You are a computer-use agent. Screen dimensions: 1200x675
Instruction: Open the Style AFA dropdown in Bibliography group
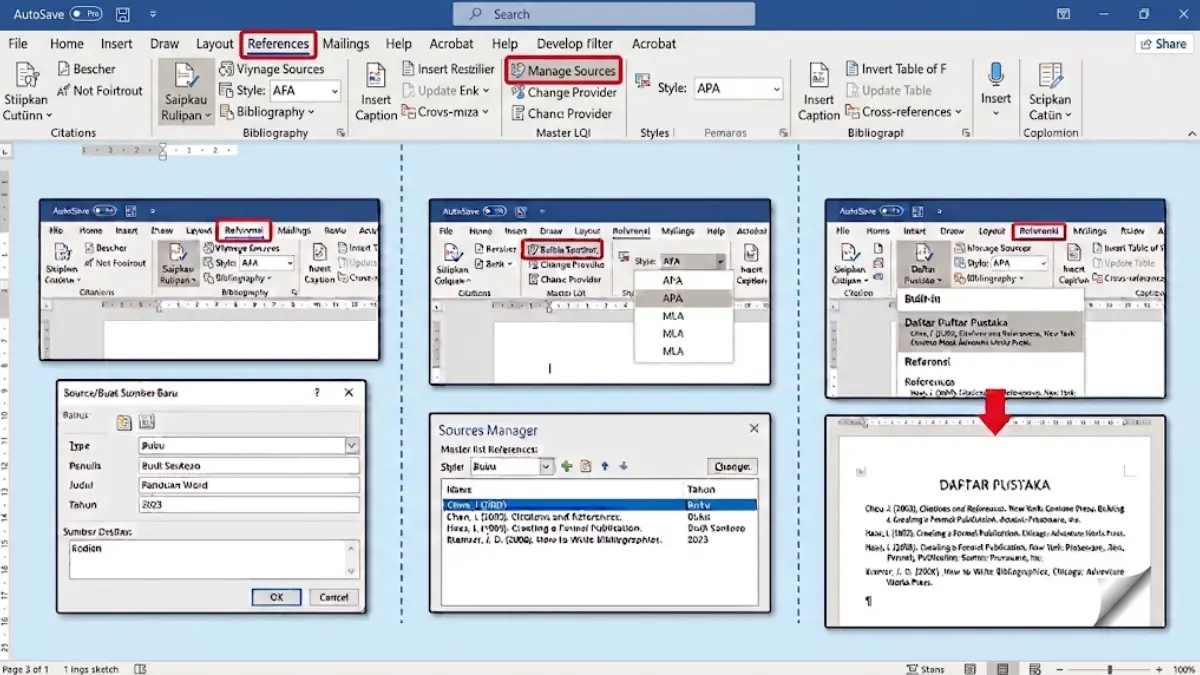[334, 91]
